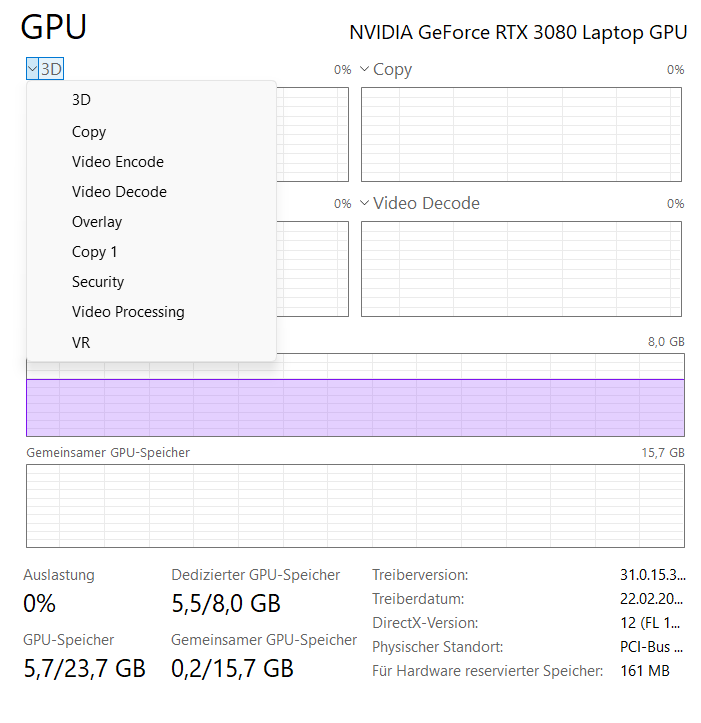
Task: Click the GPU heading title
Action: (54, 28)
